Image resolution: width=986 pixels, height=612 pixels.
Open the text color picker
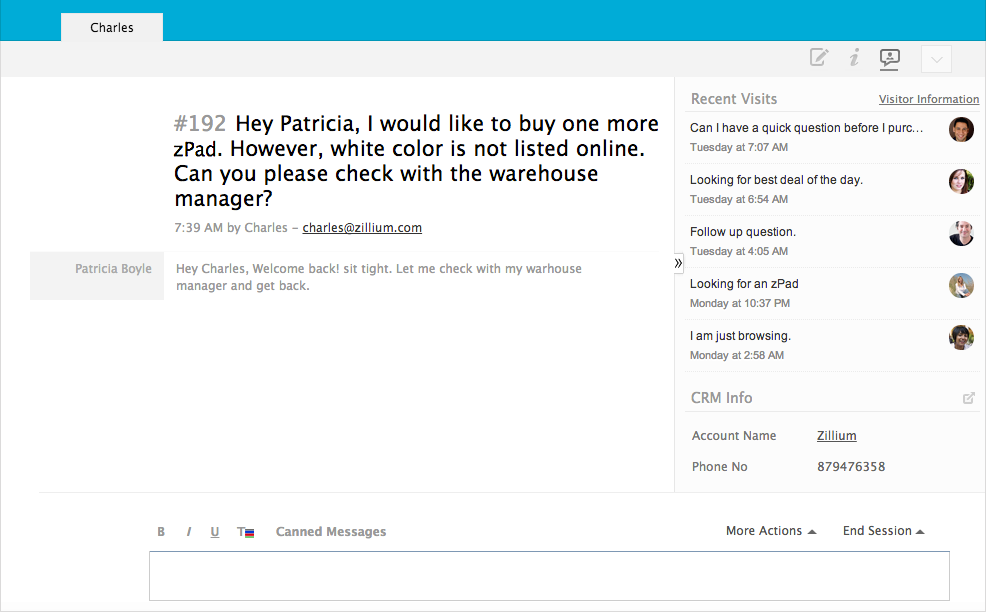(245, 532)
